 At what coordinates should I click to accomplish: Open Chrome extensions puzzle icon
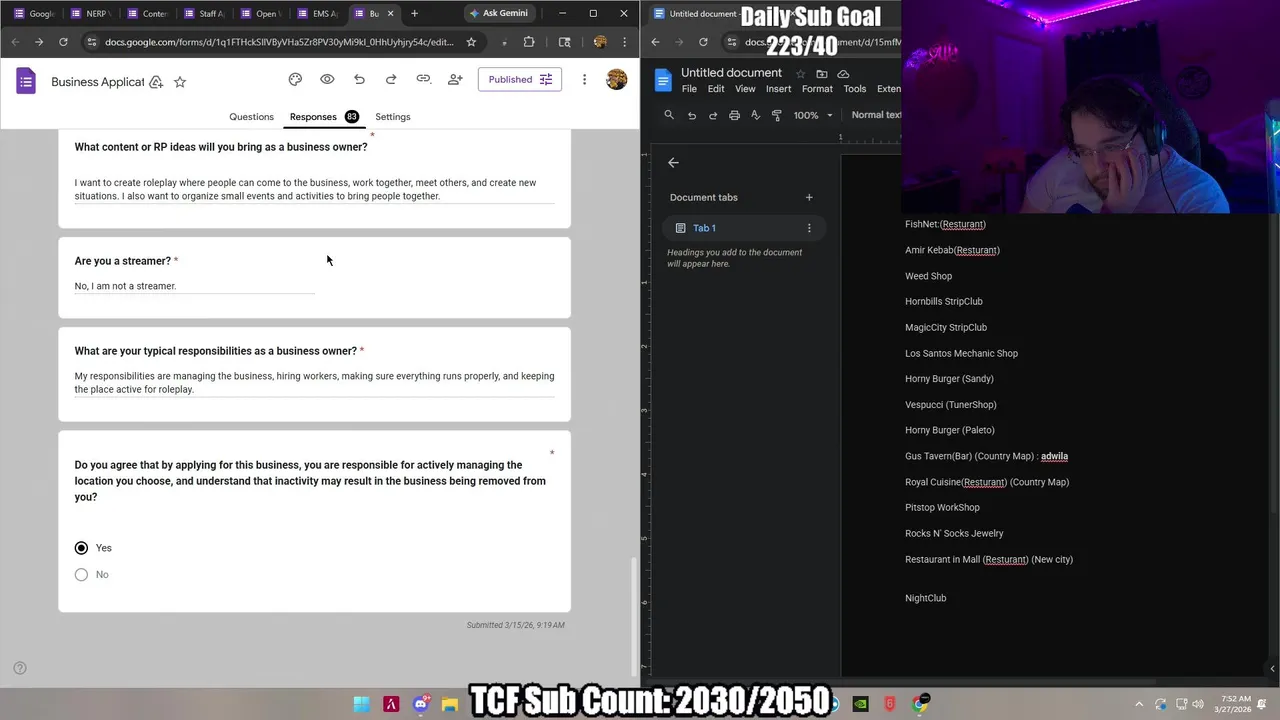point(529,42)
